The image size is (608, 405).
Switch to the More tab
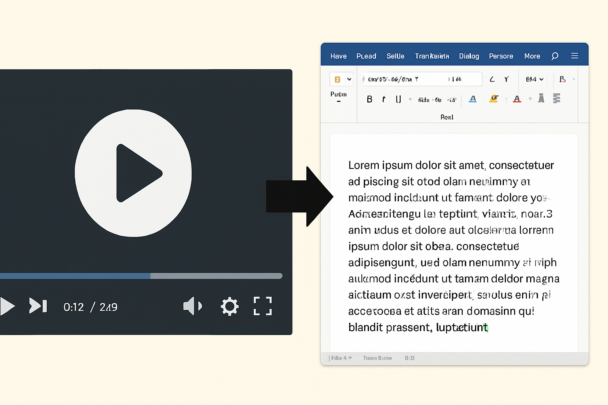pyautogui.click(x=532, y=56)
